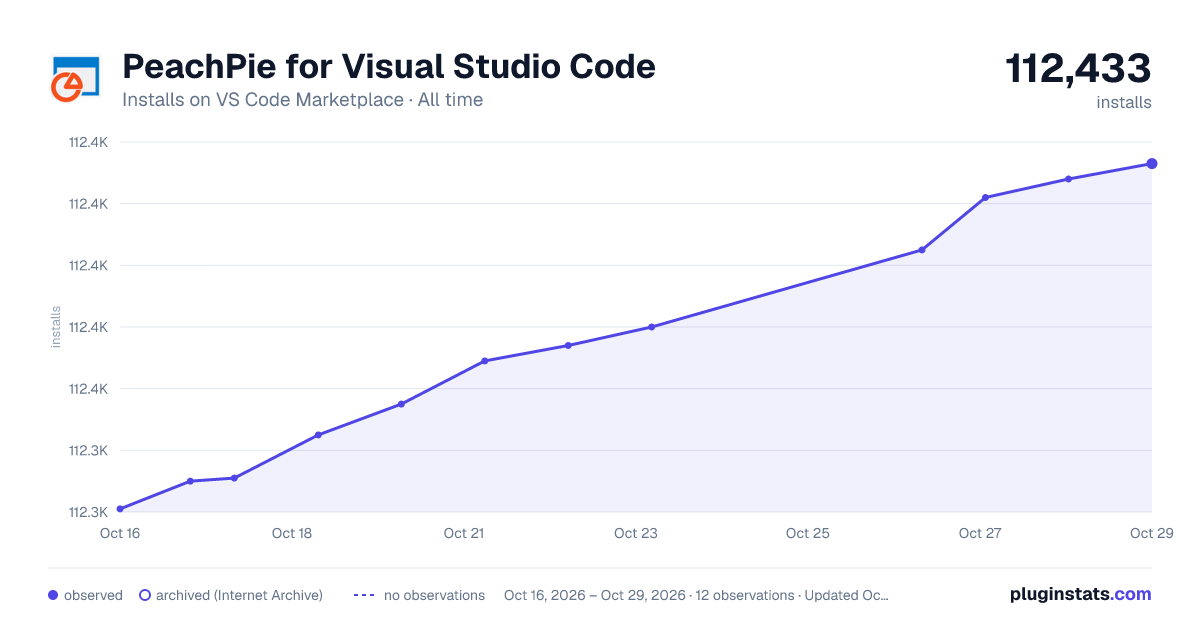Select the data point above Oct 23 label
Viewport: 1200px width, 630px height.
pyautogui.click(x=651, y=327)
